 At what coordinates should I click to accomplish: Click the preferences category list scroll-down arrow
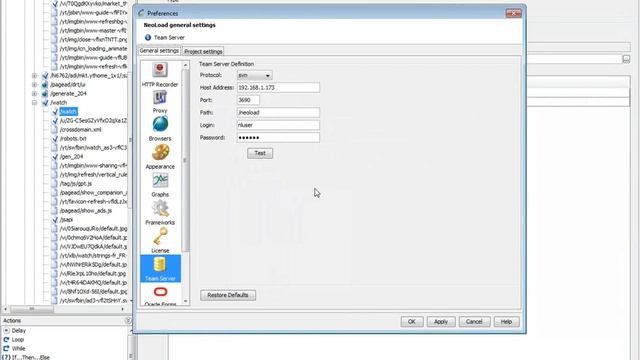(185, 302)
